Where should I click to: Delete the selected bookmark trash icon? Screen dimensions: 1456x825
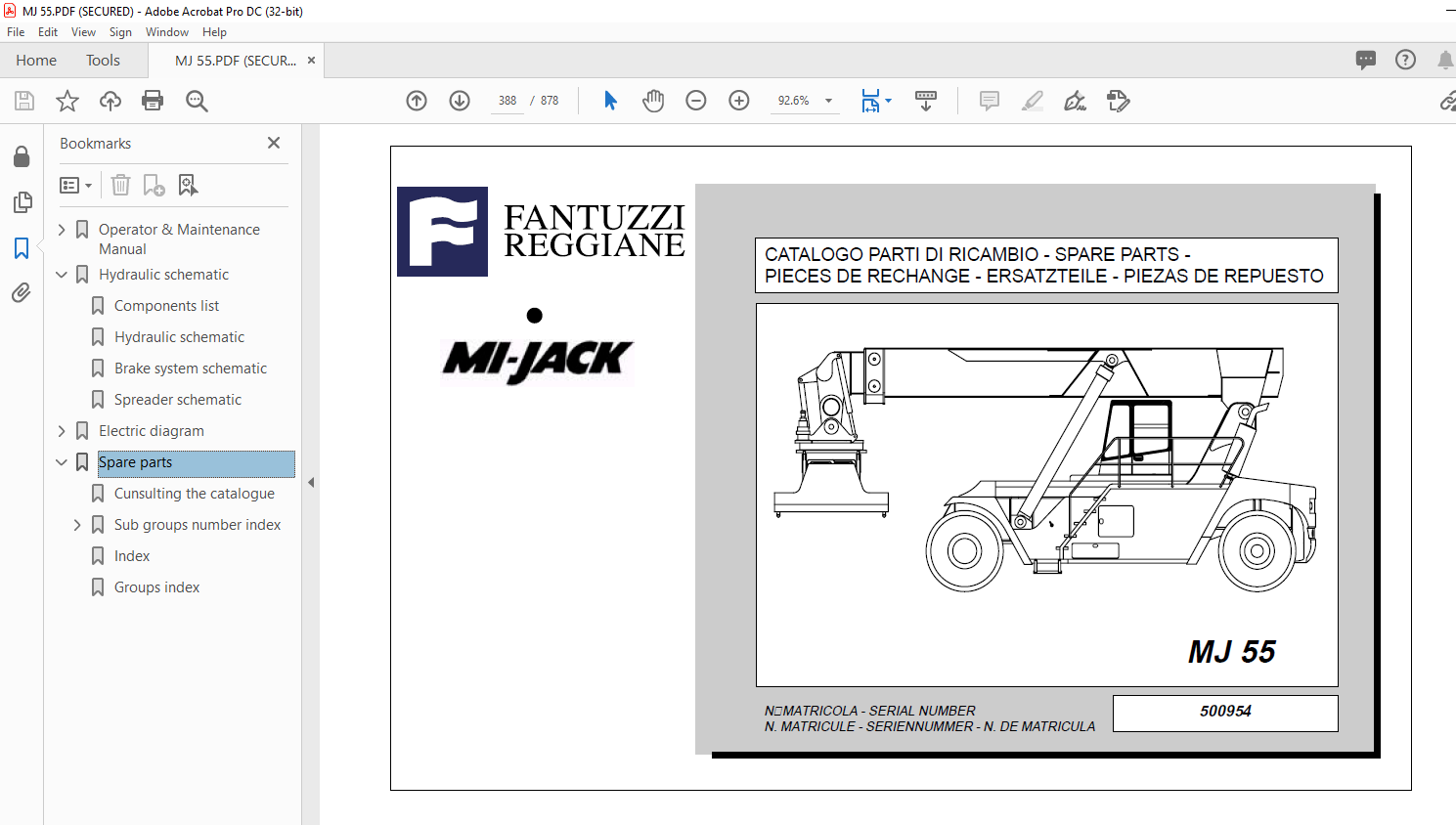(120, 185)
